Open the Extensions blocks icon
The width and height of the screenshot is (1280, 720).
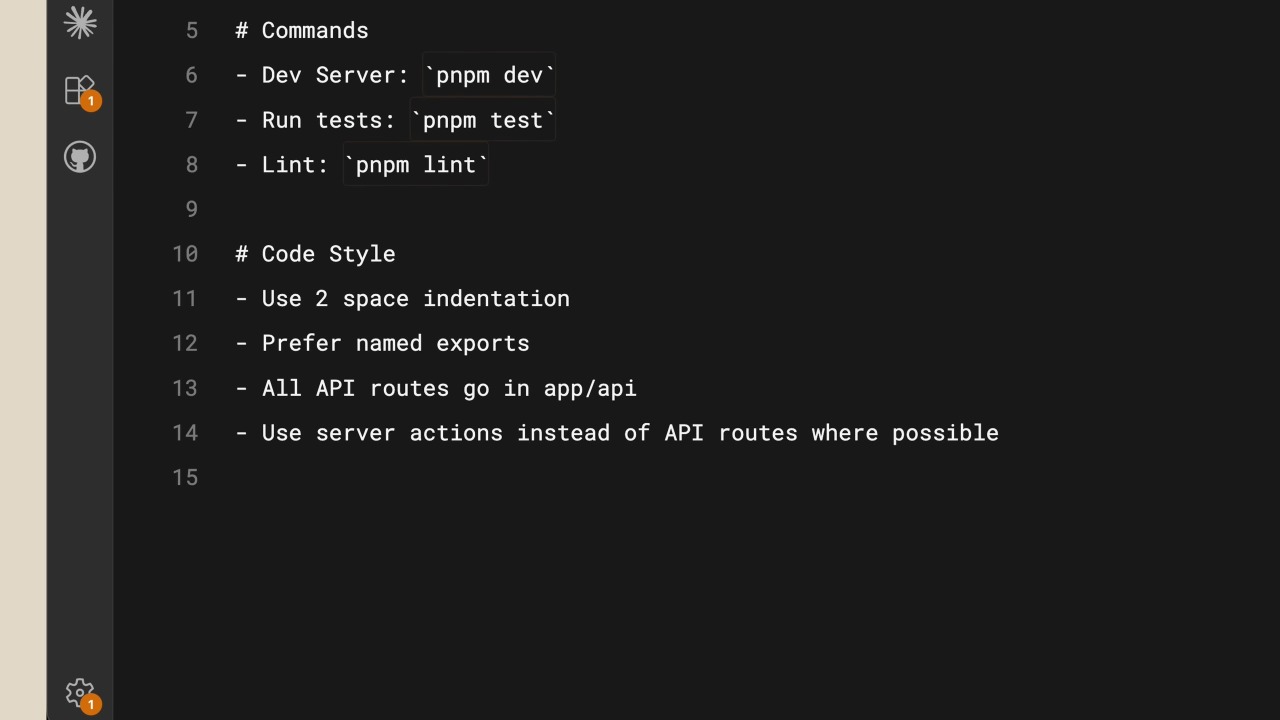point(80,90)
